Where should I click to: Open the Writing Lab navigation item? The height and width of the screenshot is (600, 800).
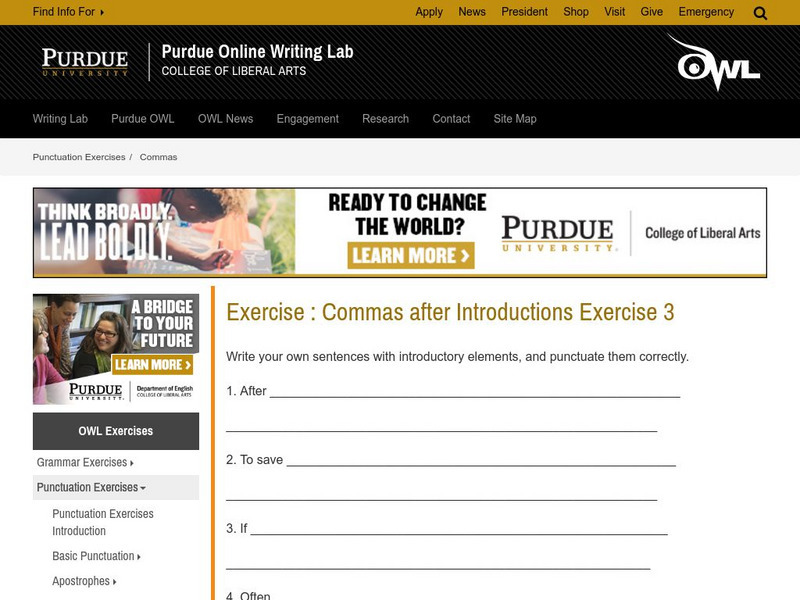(x=60, y=118)
